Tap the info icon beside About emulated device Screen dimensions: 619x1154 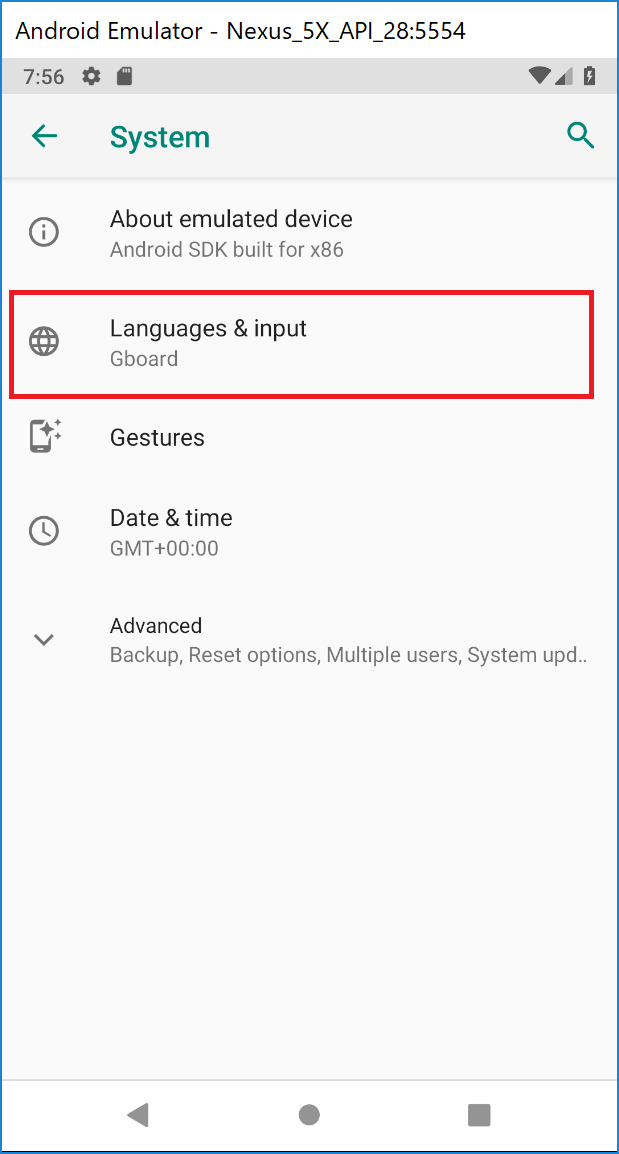click(x=43, y=232)
